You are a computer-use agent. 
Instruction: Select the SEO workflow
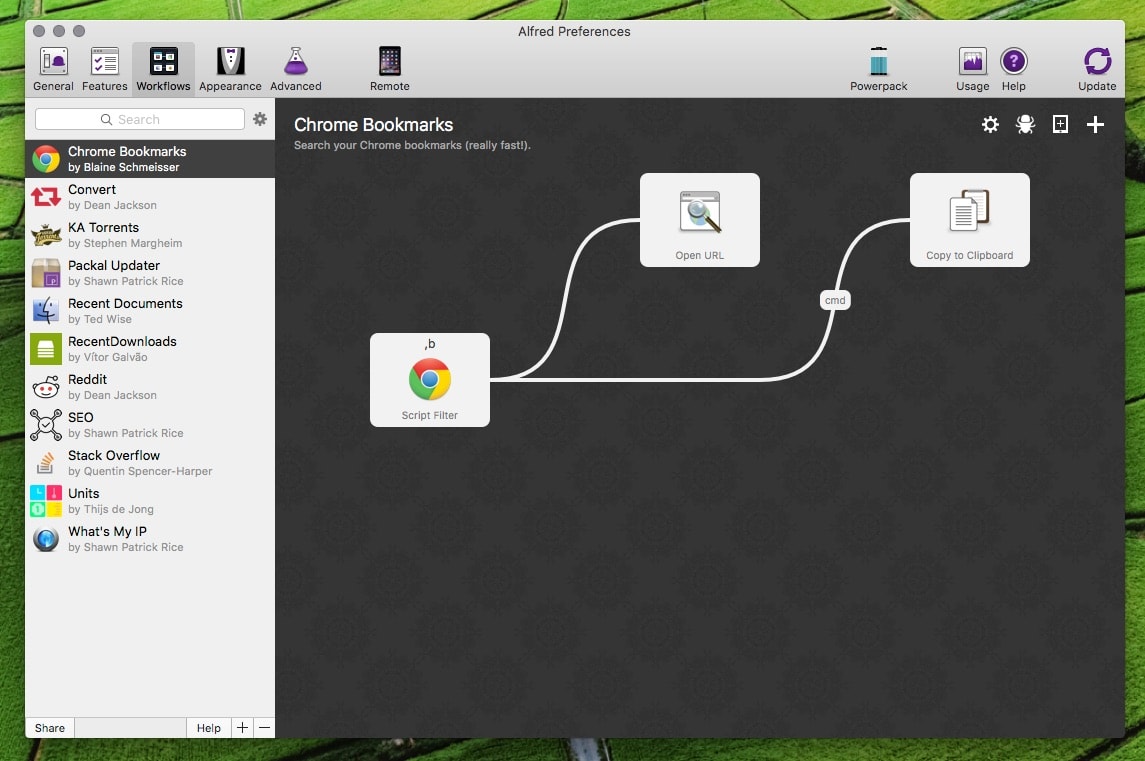tap(150, 424)
